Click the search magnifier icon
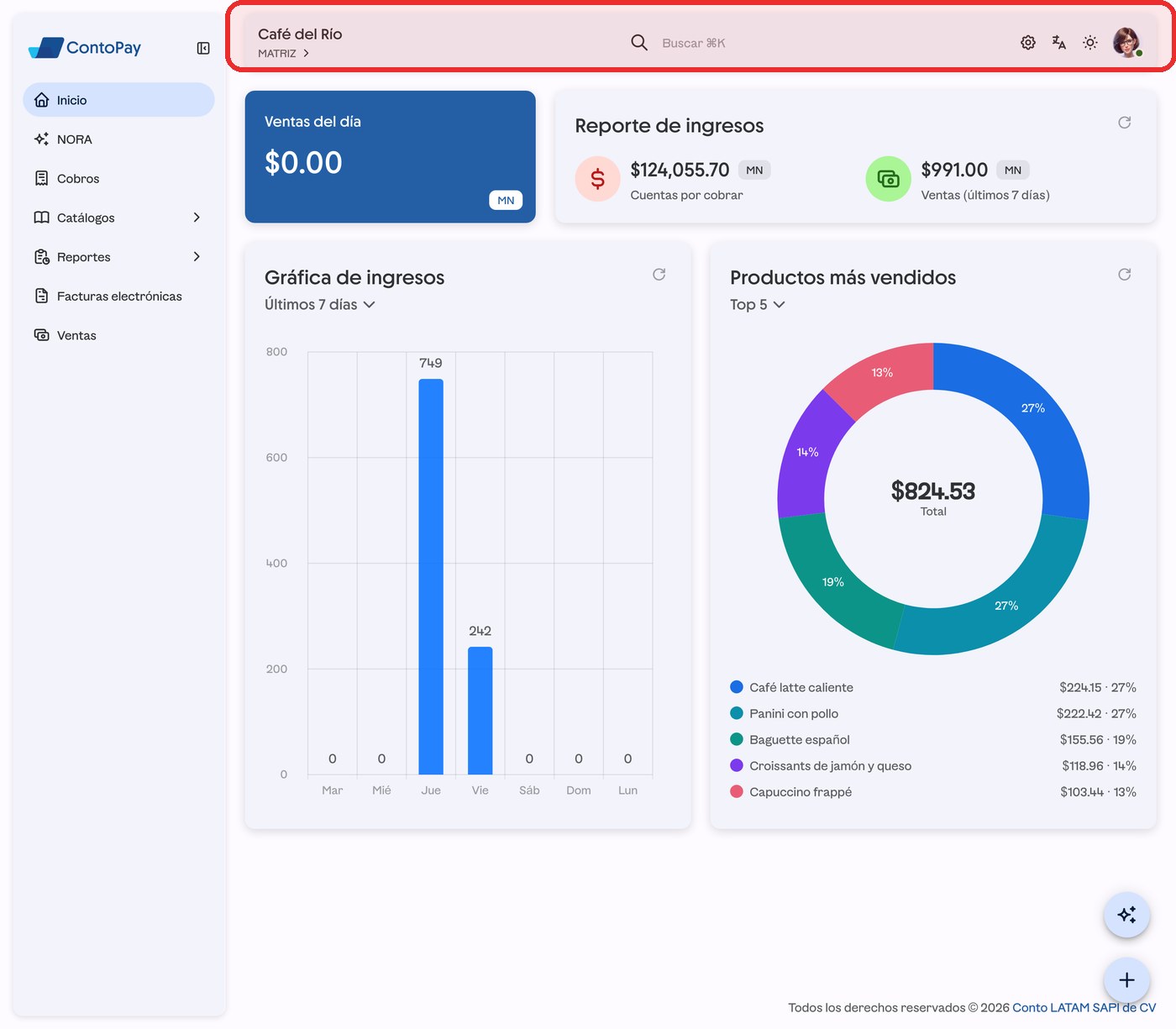Viewport: 1176px width, 1029px height. [639, 42]
